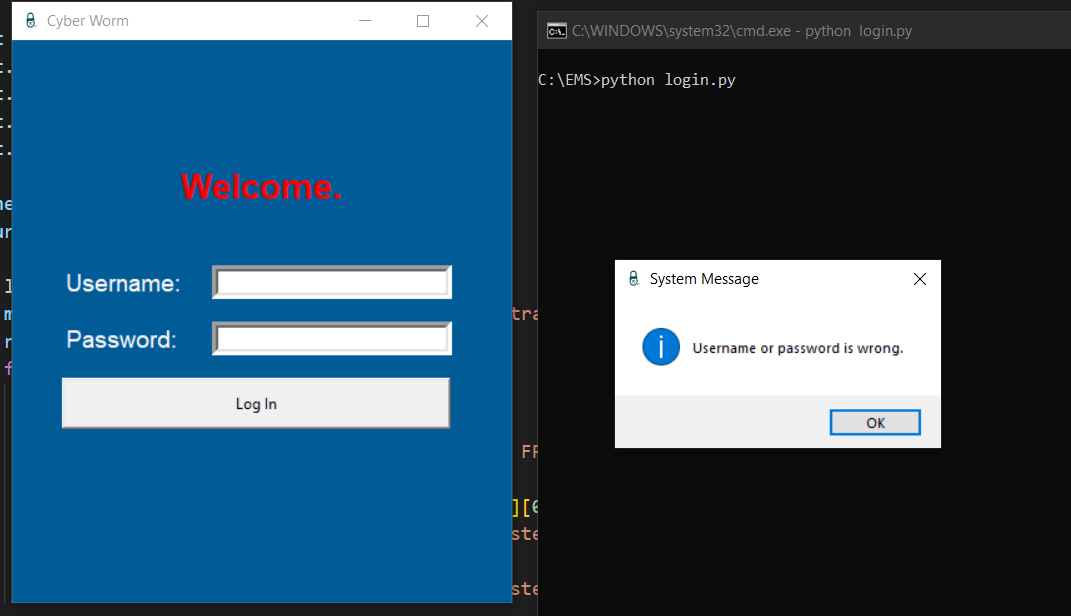Image resolution: width=1071 pixels, height=616 pixels.
Task: Focus the Password input field
Action: 332,339
